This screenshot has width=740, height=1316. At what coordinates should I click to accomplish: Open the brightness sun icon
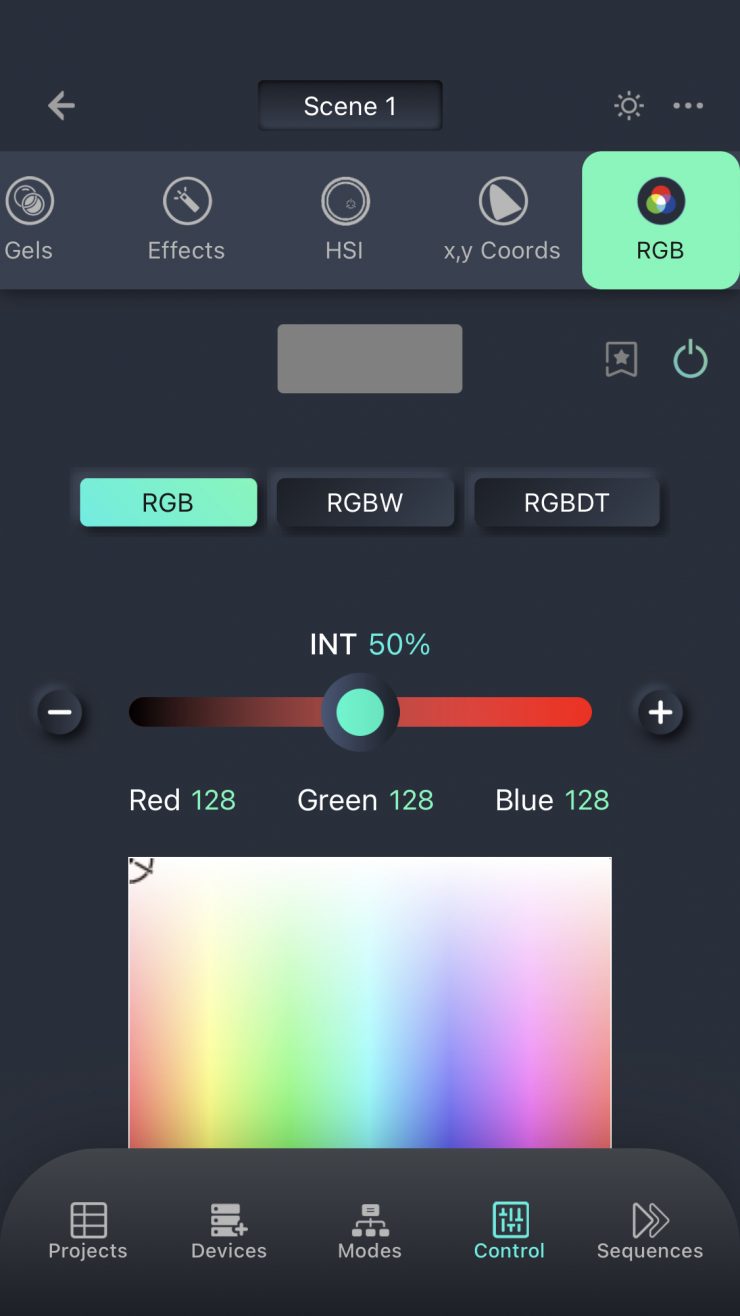point(629,106)
